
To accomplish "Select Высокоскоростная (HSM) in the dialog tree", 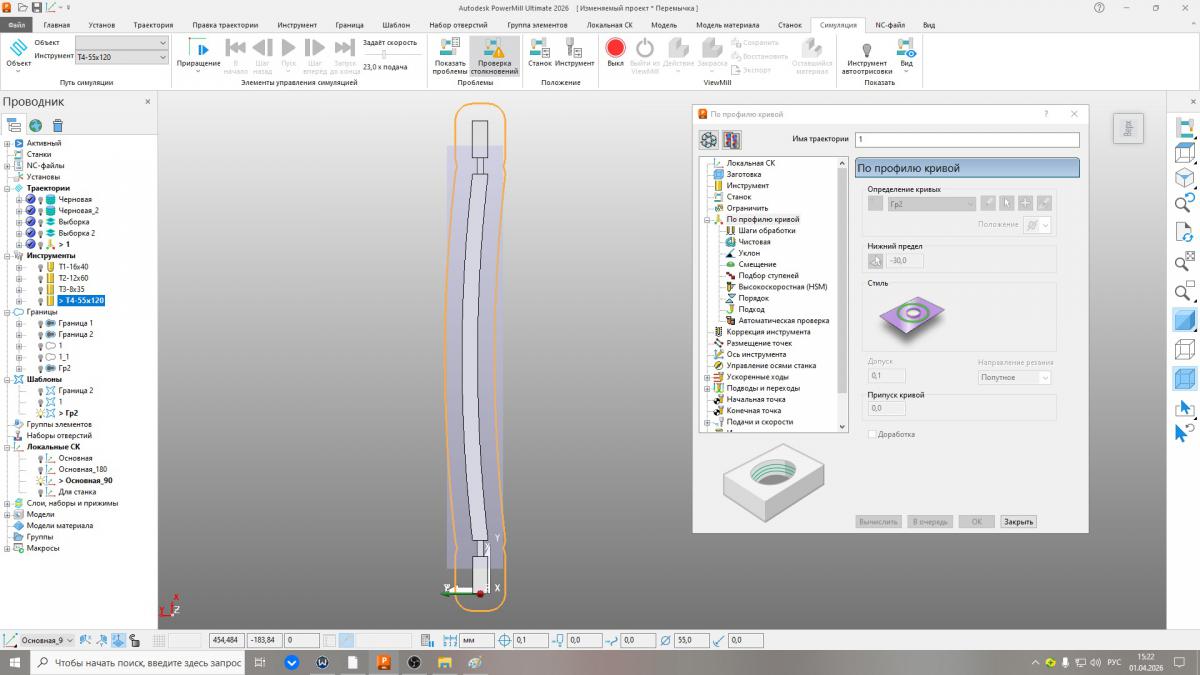I will (x=783, y=287).
